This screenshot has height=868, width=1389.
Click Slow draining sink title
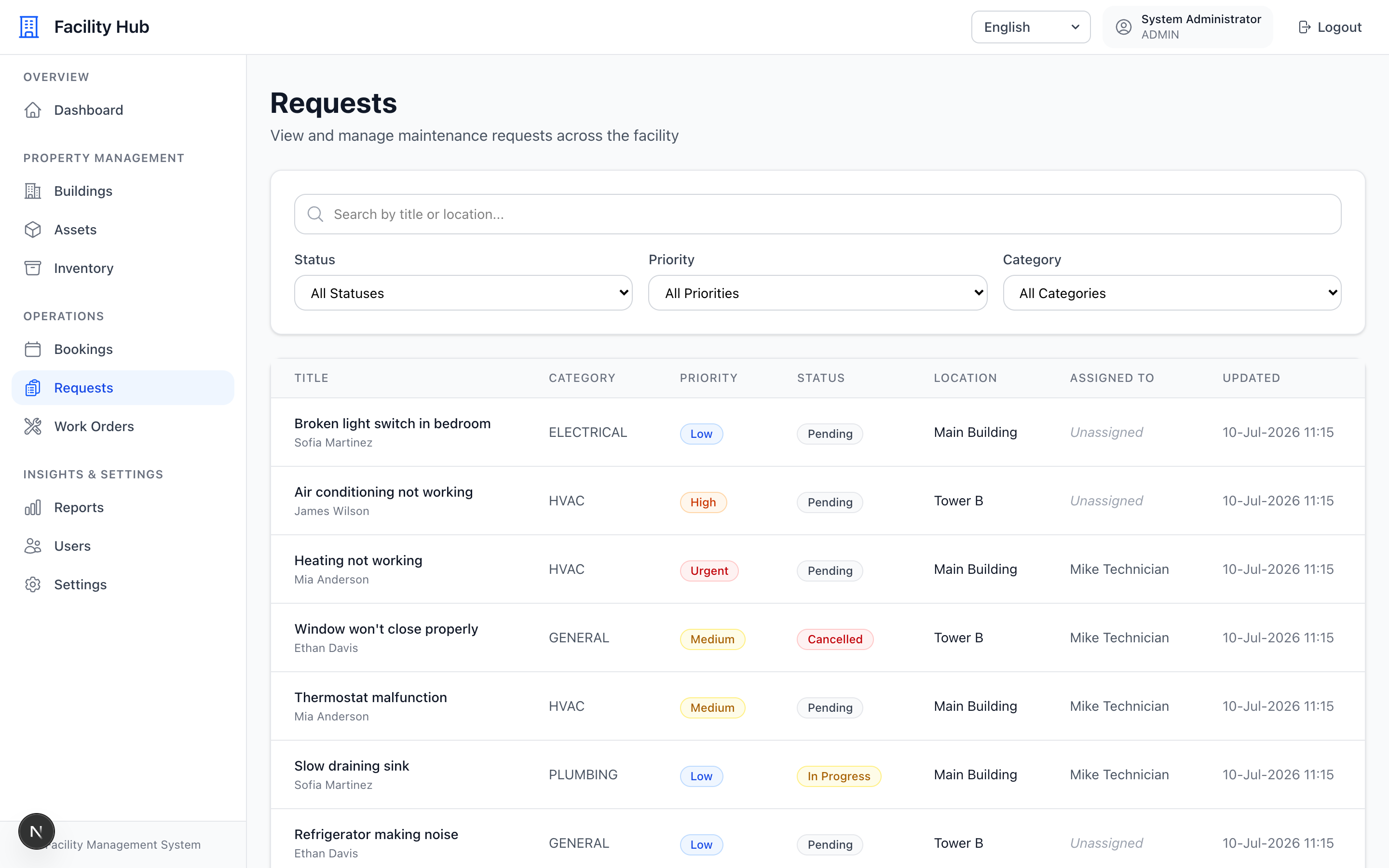[351, 766]
